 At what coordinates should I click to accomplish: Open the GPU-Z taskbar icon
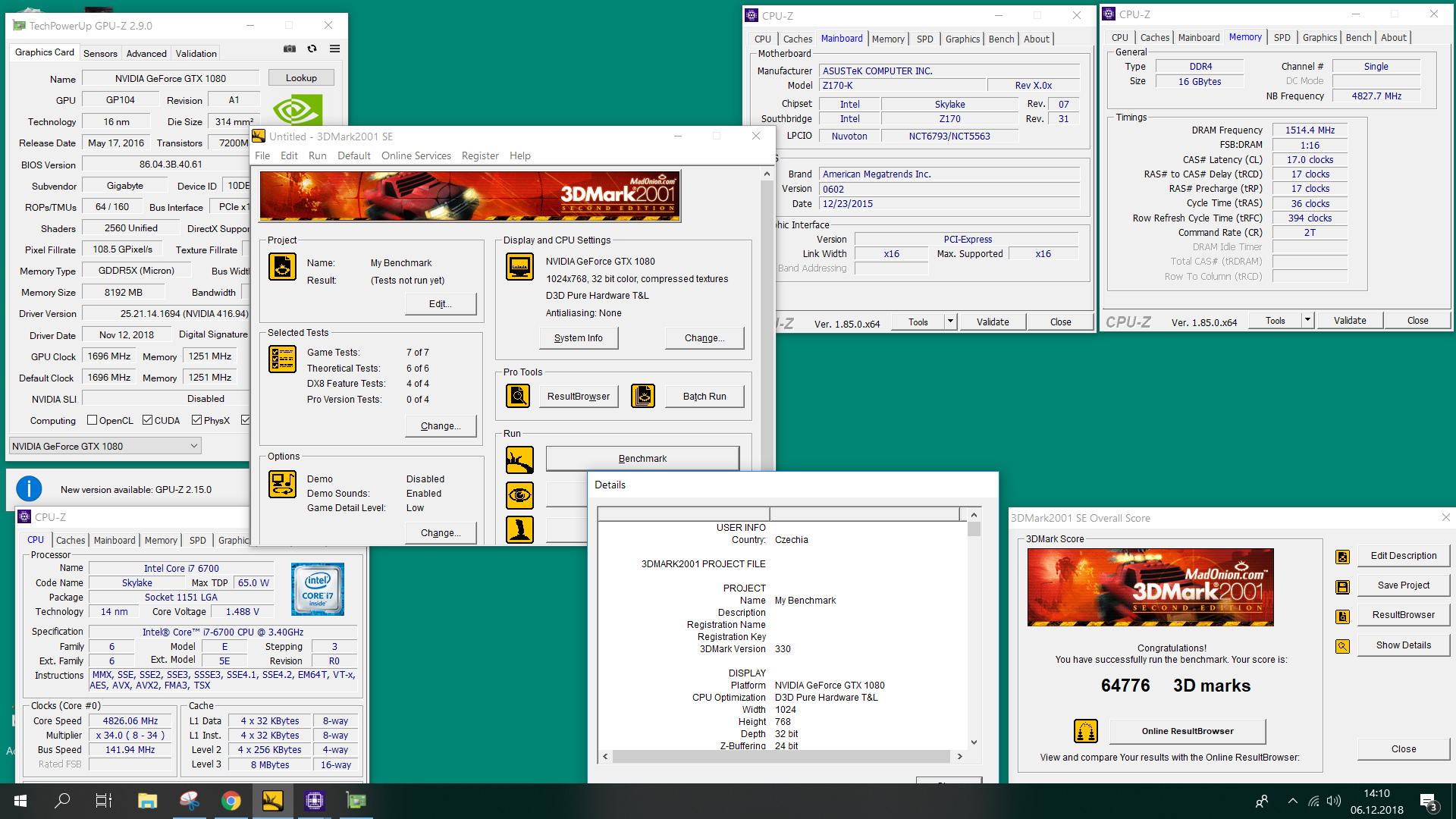pyautogui.click(x=356, y=801)
